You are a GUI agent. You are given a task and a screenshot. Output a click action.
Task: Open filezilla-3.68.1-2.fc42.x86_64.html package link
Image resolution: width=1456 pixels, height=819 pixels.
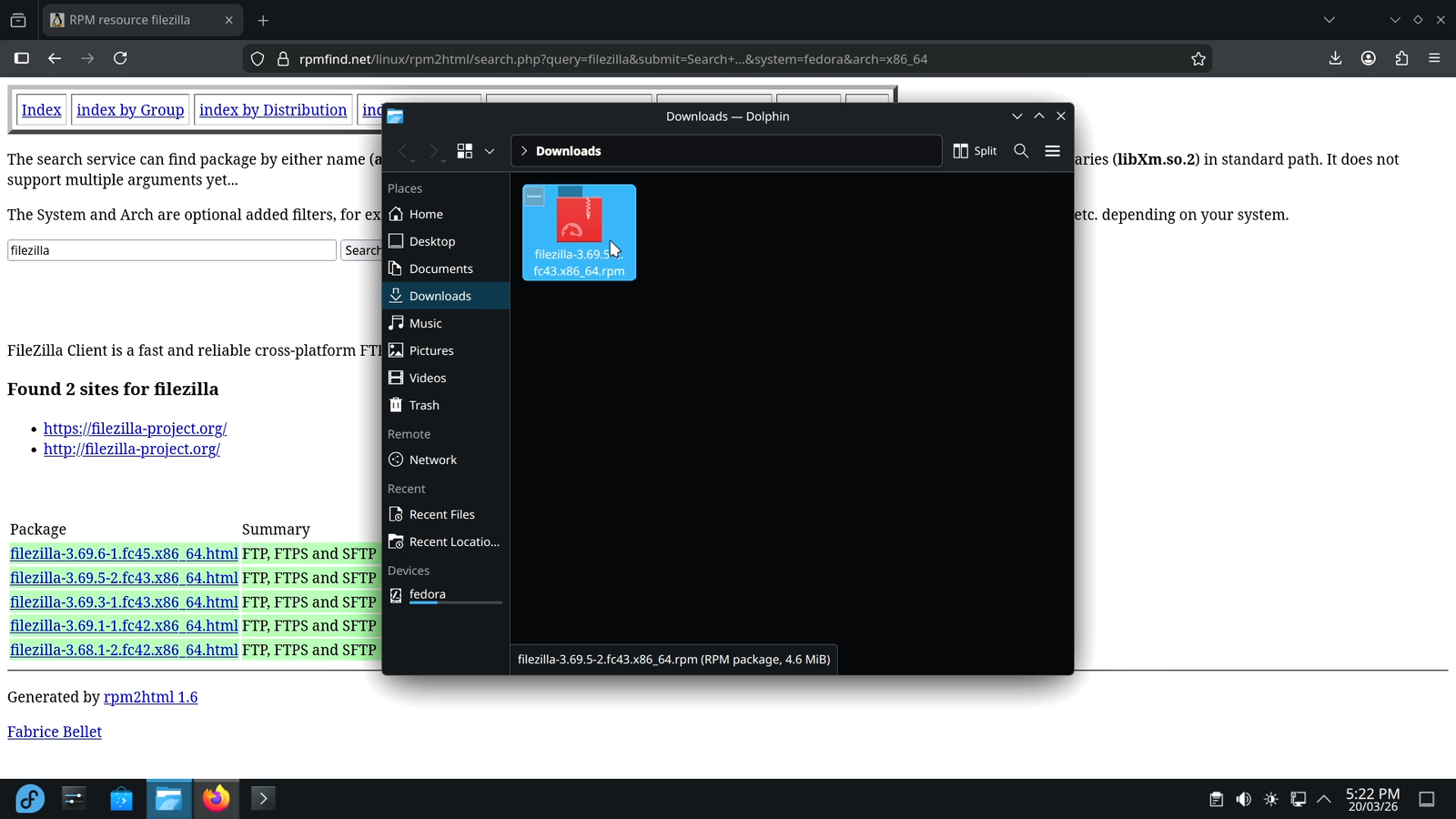point(124,651)
